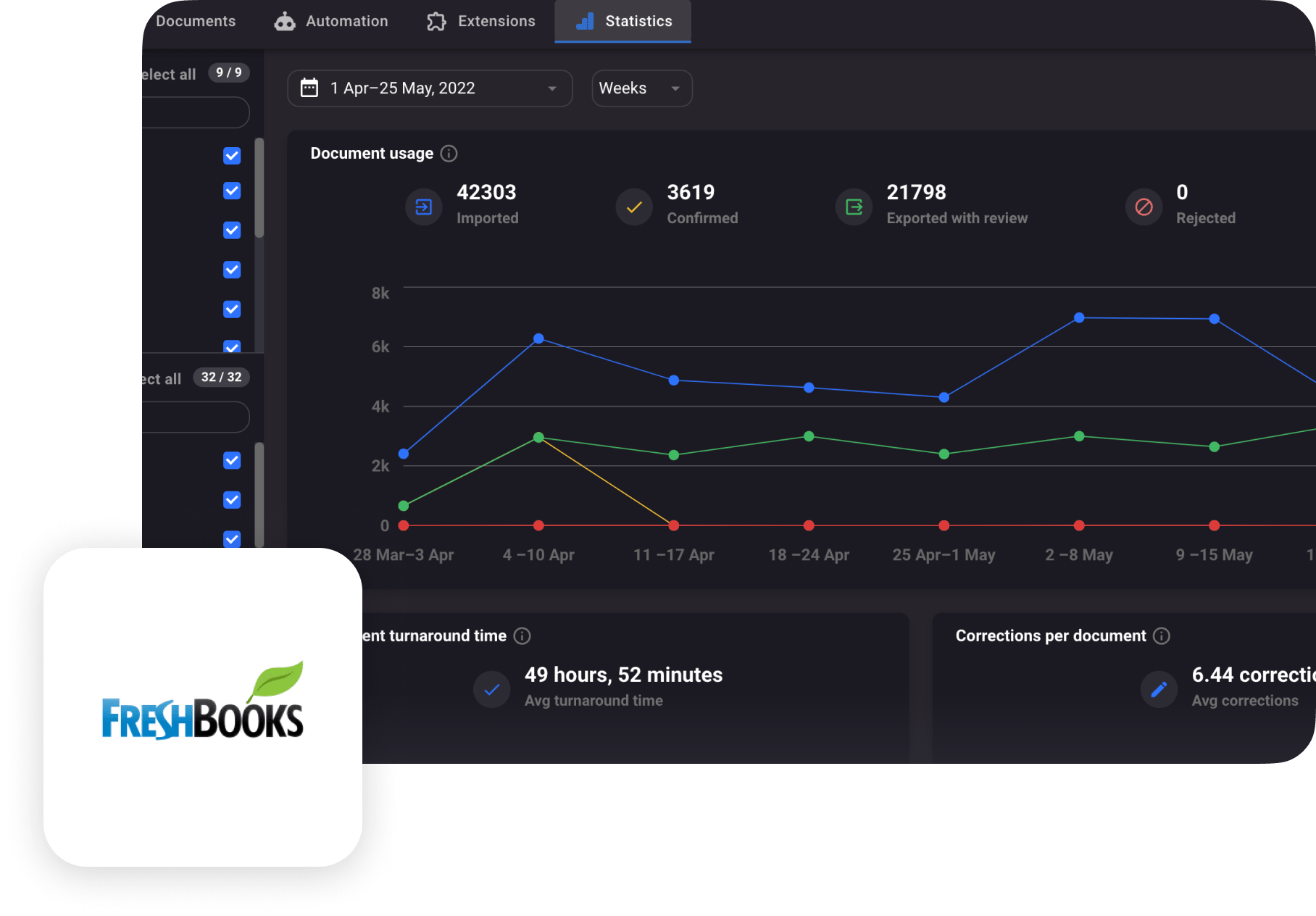Click the Imported documents icon

pyautogui.click(x=424, y=207)
